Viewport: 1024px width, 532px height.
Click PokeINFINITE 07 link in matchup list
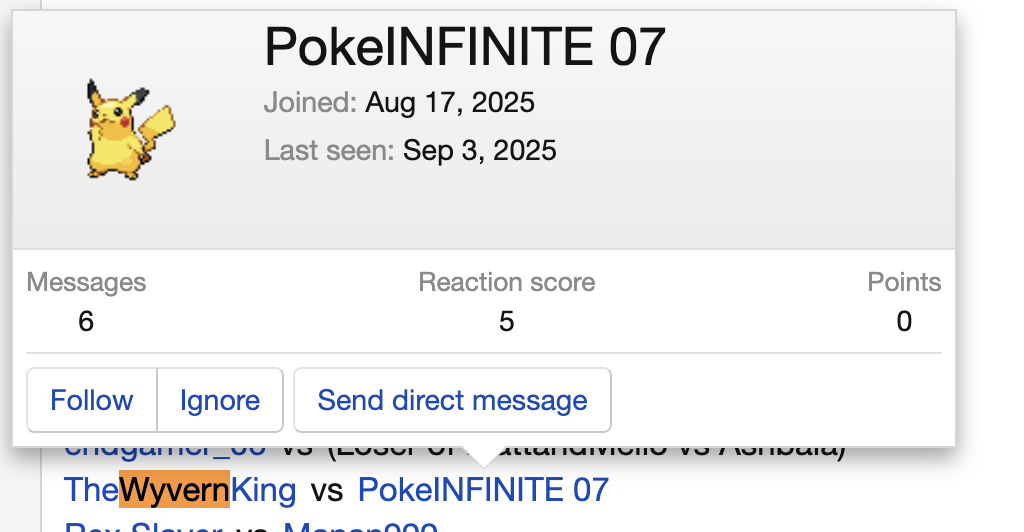(483, 490)
